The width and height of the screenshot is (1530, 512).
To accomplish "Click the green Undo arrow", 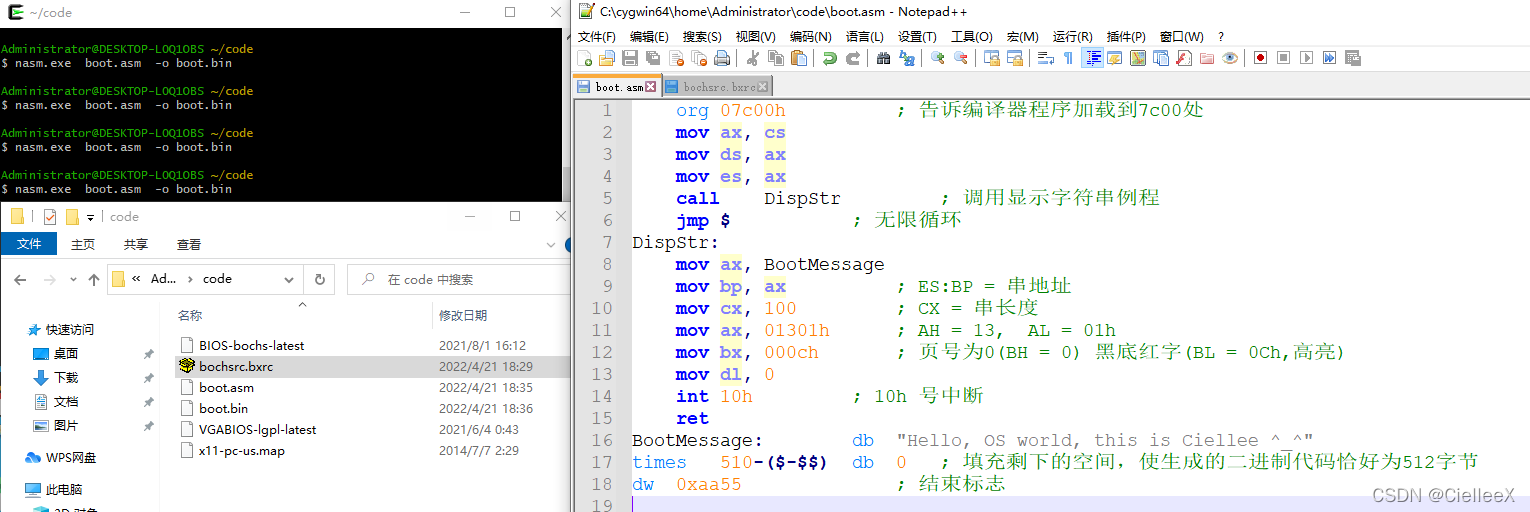I will coord(830,58).
